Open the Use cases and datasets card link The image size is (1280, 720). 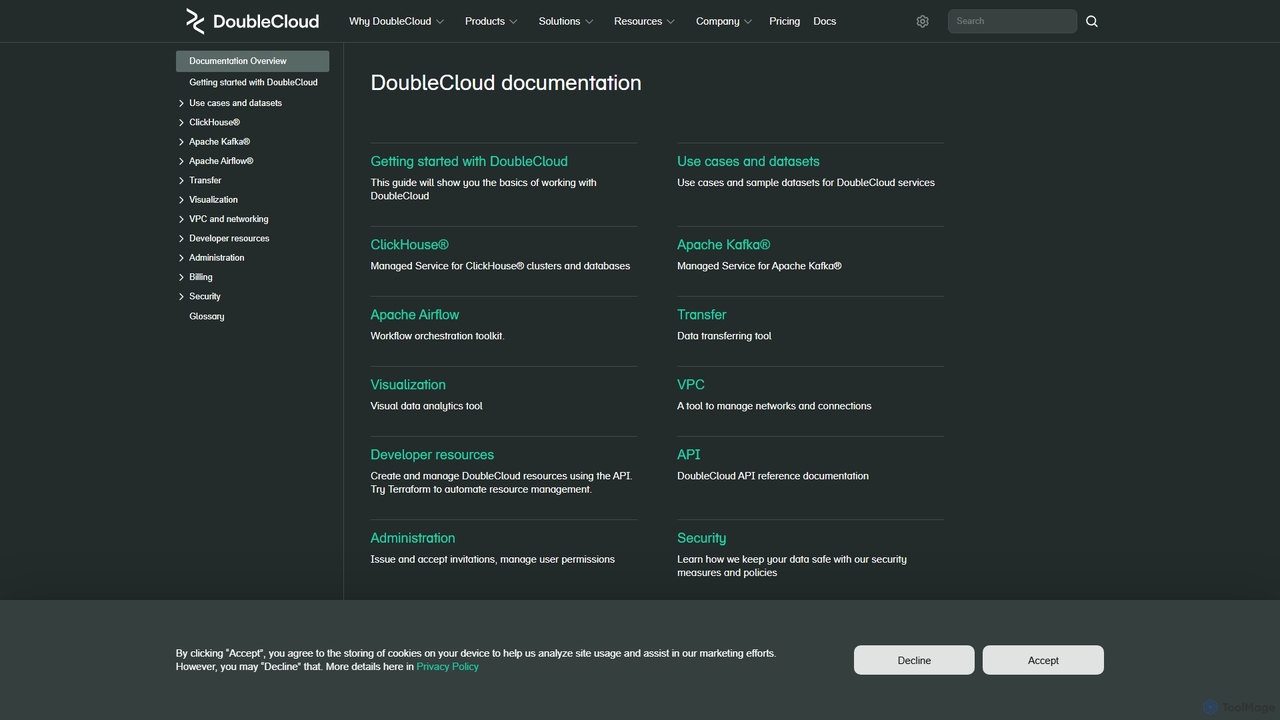(748, 161)
